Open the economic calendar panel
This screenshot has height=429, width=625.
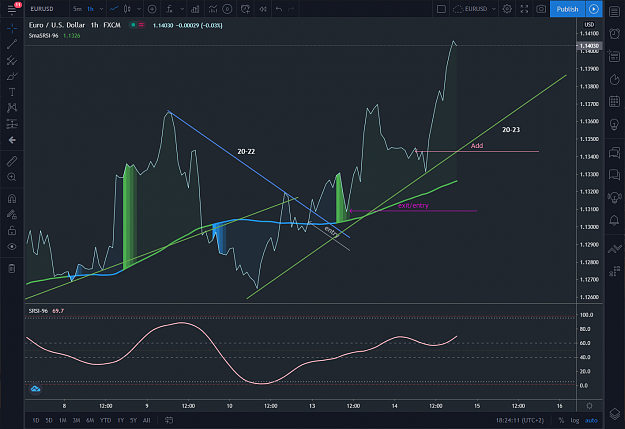[614, 102]
